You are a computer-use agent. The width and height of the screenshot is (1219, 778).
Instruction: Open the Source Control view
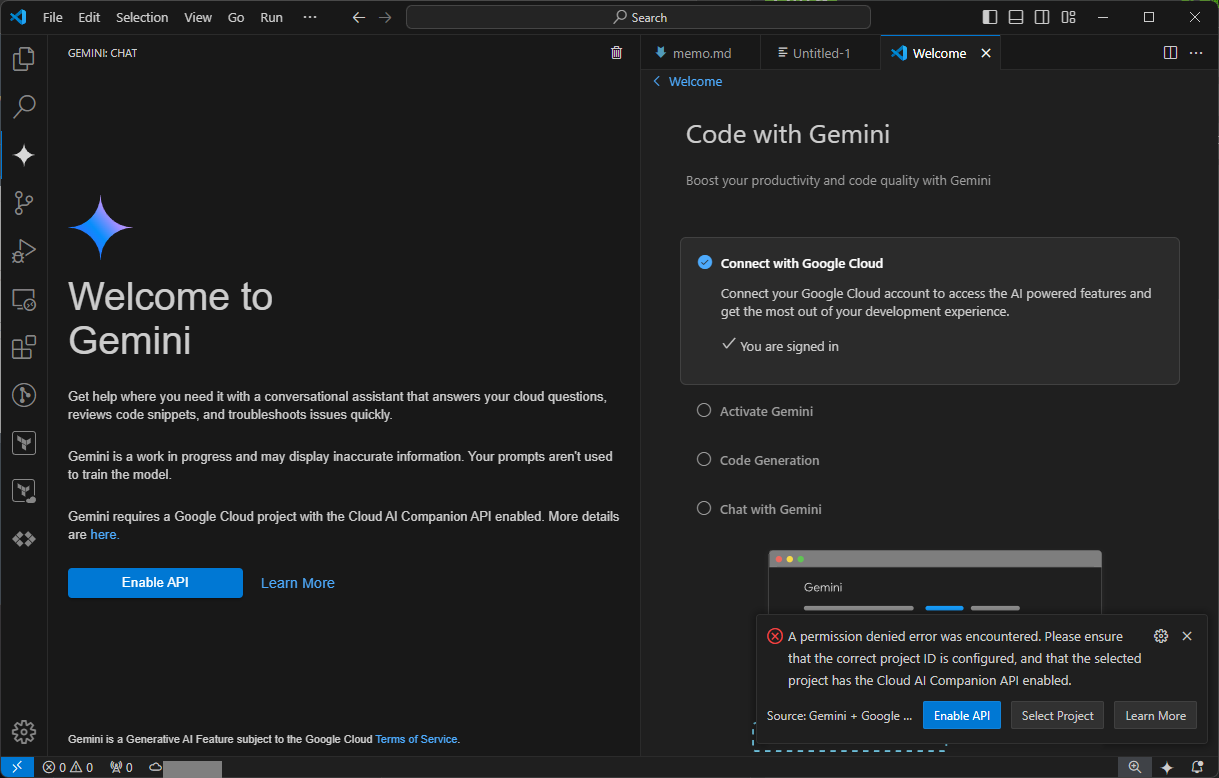pos(23,203)
